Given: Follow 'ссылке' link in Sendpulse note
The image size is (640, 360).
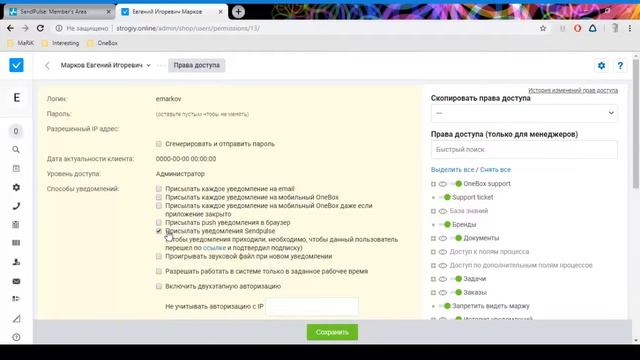Looking at the screenshot, I should [x=214, y=248].
